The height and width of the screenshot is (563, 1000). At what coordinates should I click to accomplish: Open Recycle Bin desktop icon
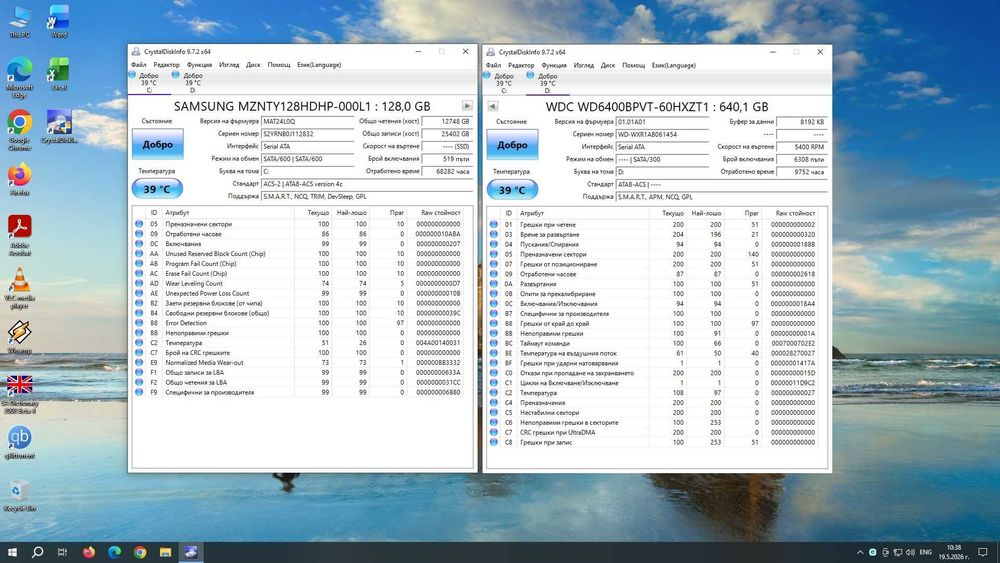pyautogui.click(x=19, y=495)
